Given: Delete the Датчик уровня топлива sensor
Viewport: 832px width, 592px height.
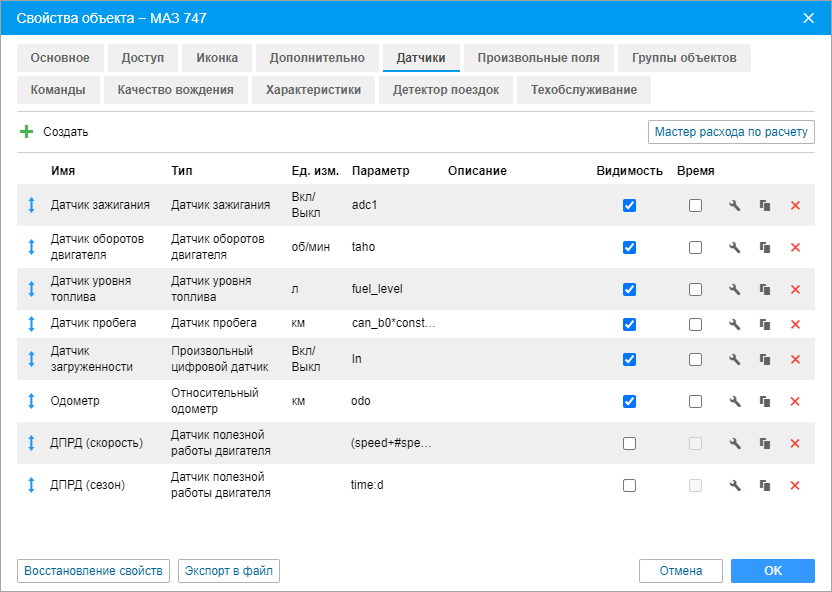Looking at the screenshot, I should [795, 289].
